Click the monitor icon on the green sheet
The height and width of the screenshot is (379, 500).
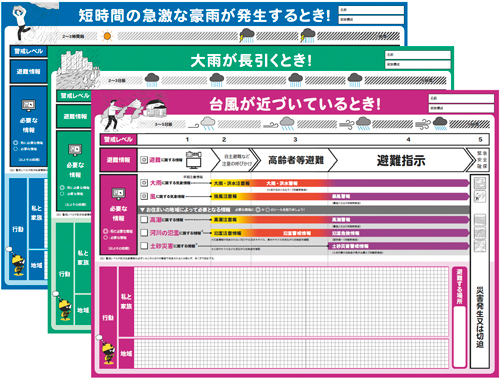pyautogui.click(x=75, y=150)
